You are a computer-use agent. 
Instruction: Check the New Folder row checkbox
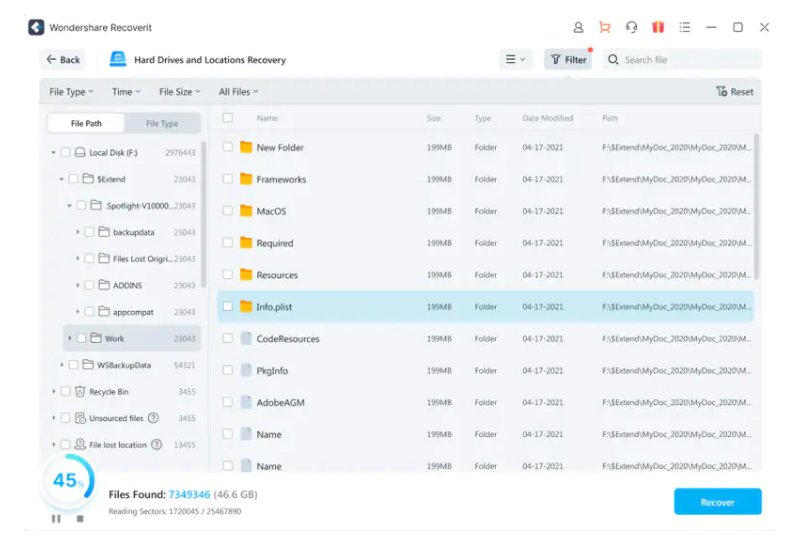[x=228, y=147]
